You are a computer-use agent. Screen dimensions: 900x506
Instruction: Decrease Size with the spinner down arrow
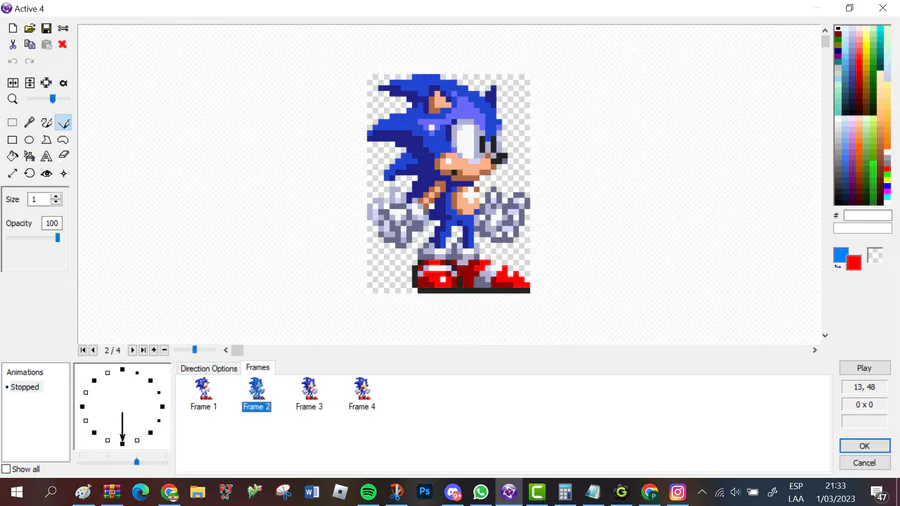[56, 202]
